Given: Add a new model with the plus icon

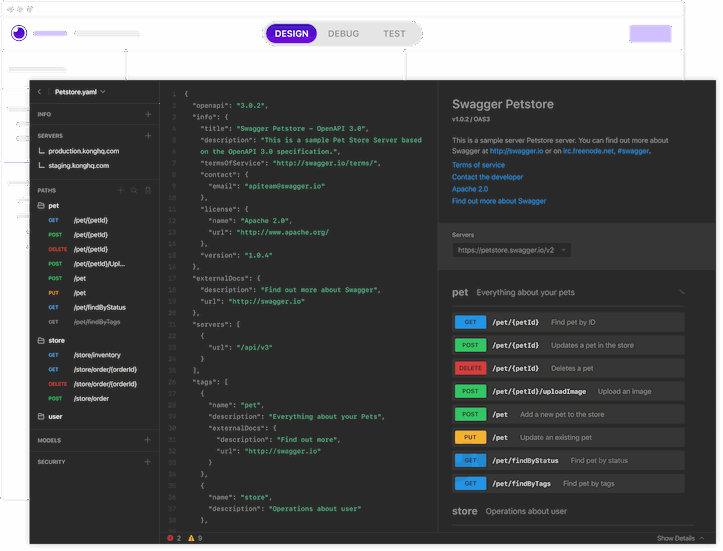Looking at the screenshot, I should click(x=148, y=440).
